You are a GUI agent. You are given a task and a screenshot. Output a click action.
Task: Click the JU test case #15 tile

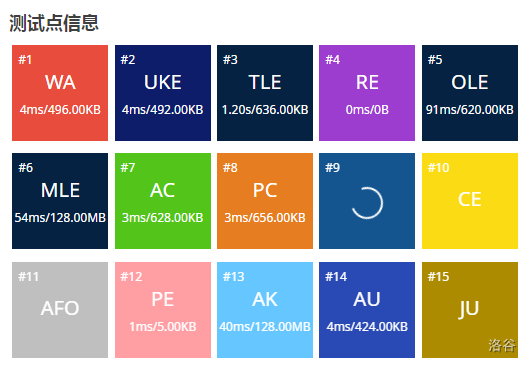click(x=469, y=310)
